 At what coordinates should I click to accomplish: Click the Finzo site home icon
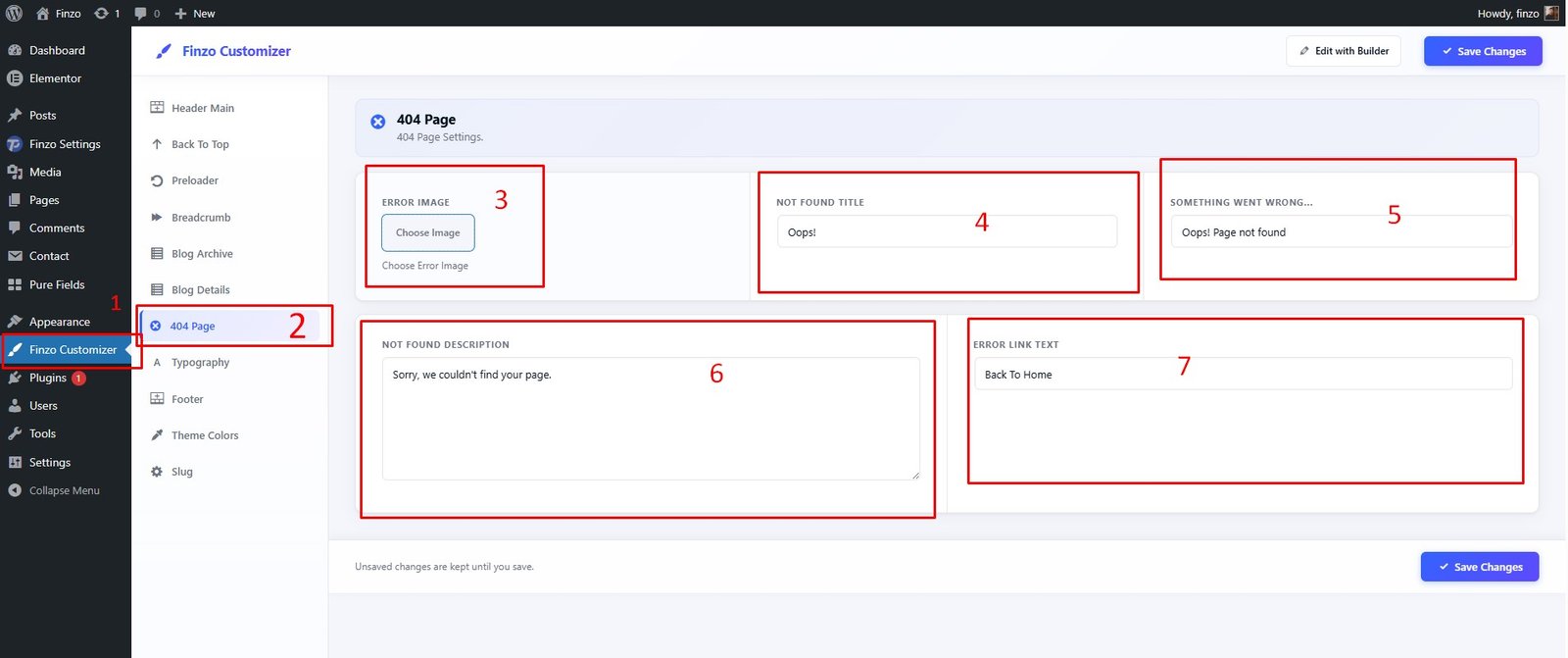(42, 13)
